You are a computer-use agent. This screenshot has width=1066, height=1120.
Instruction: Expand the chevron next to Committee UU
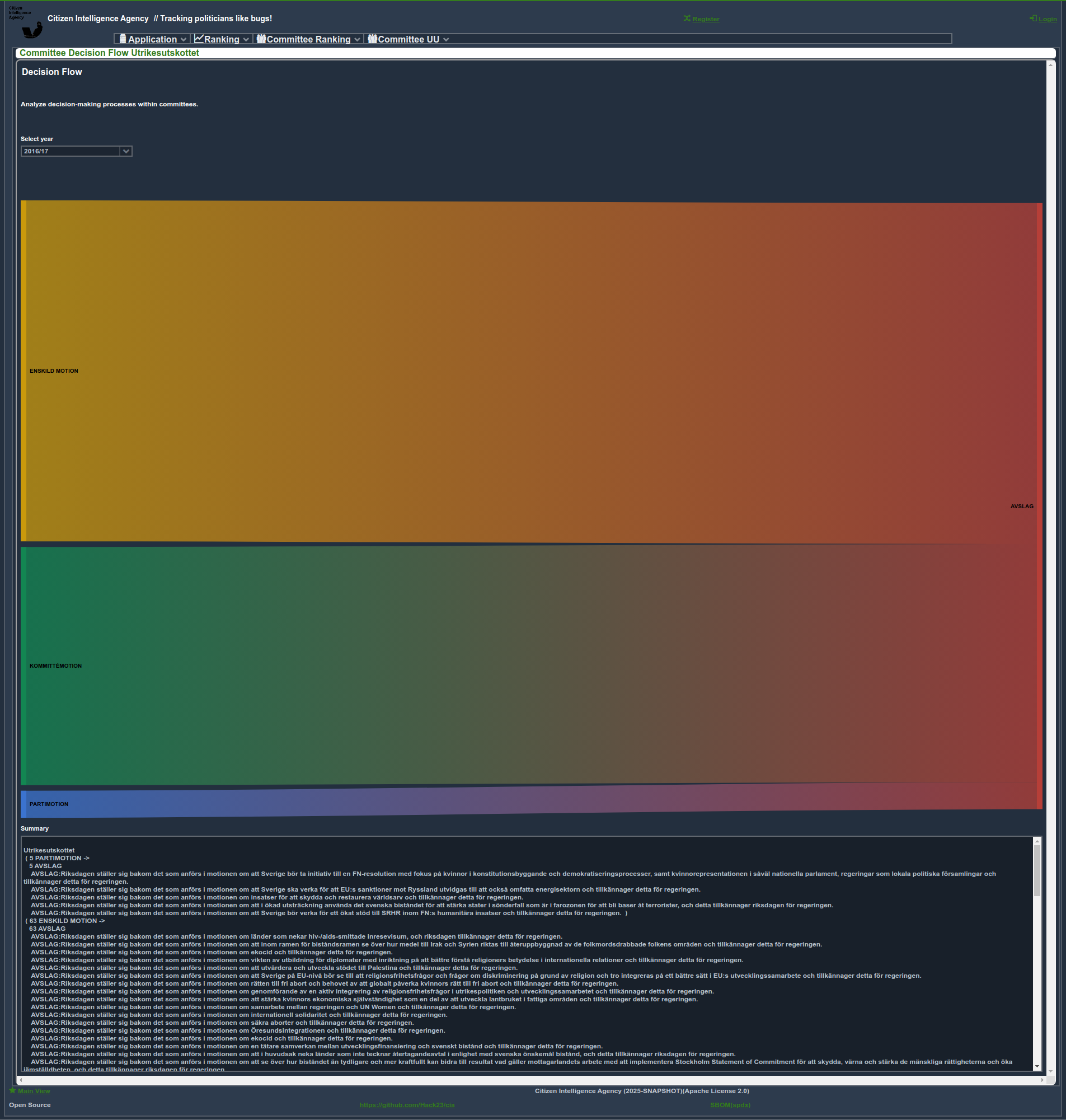(x=446, y=40)
